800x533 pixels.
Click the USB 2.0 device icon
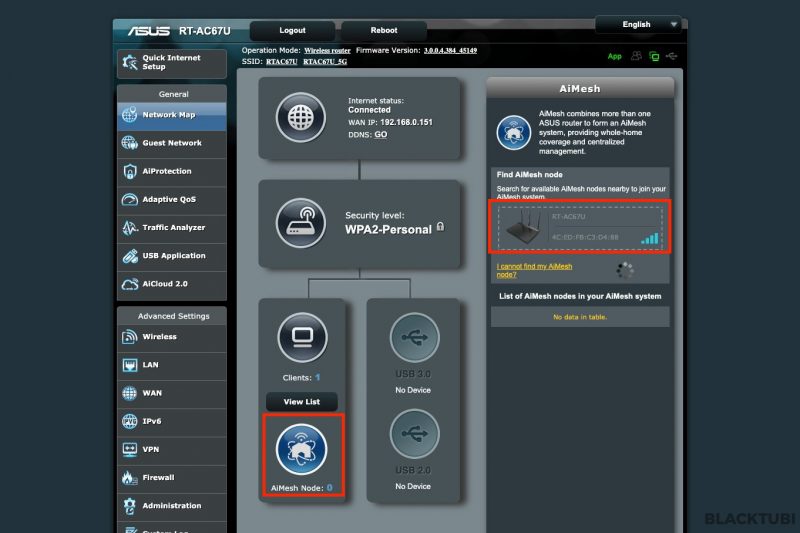pyautogui.click(x=414, y=434)
